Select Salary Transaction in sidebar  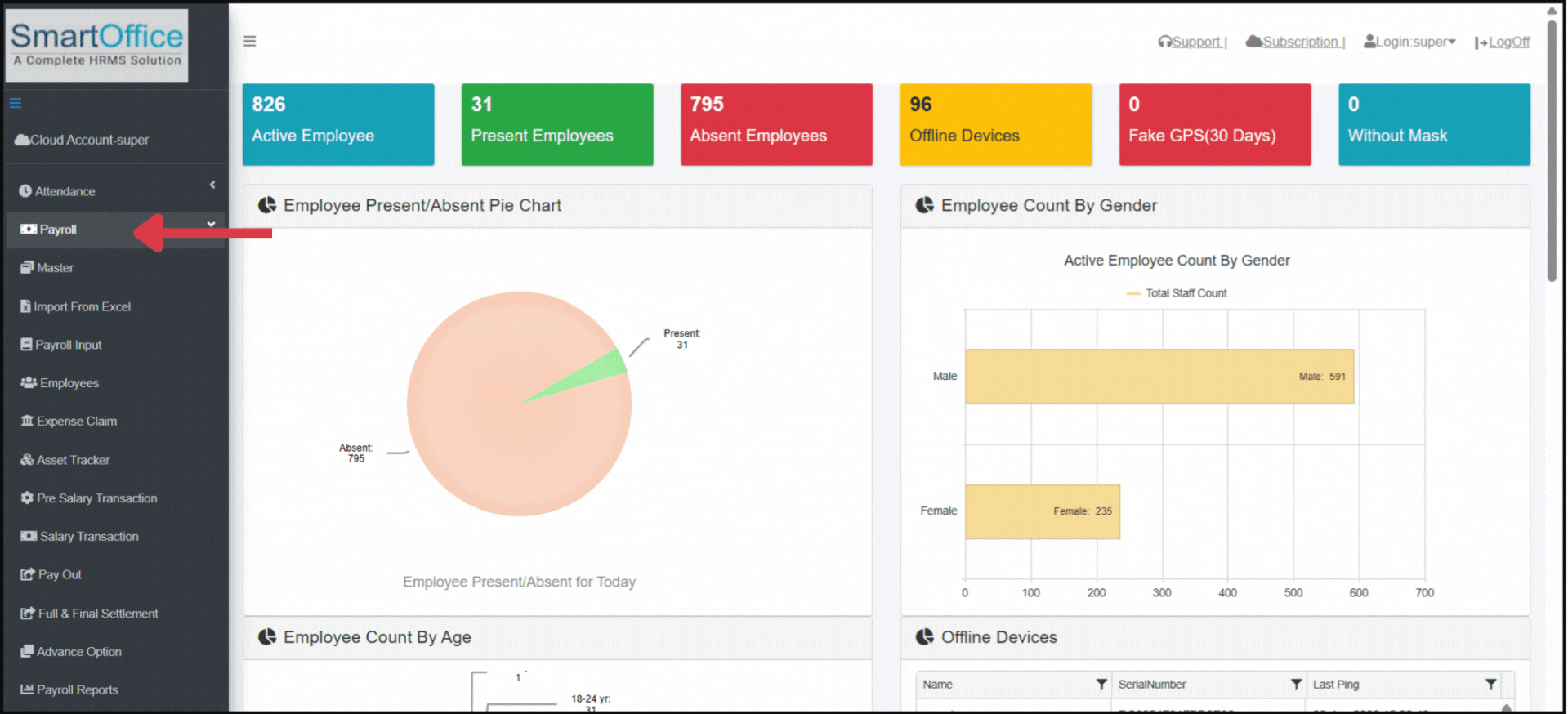88,537
